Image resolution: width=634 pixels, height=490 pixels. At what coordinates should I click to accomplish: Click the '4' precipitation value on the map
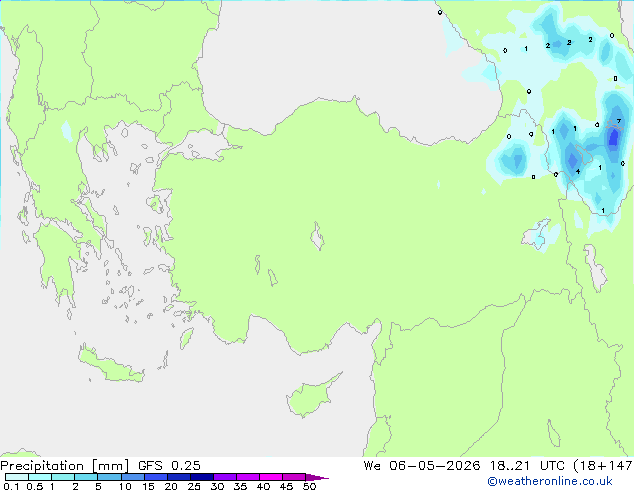pyautogui.click(x=578, y=171)
